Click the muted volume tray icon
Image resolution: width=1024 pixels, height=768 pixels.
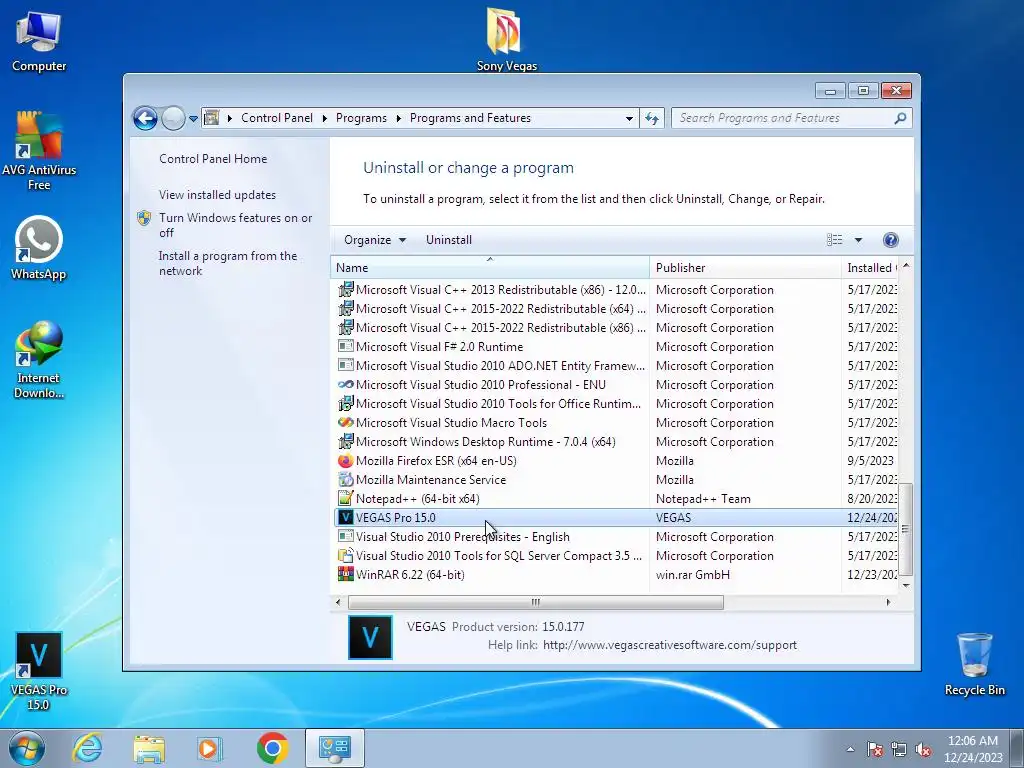pos(923,750)
